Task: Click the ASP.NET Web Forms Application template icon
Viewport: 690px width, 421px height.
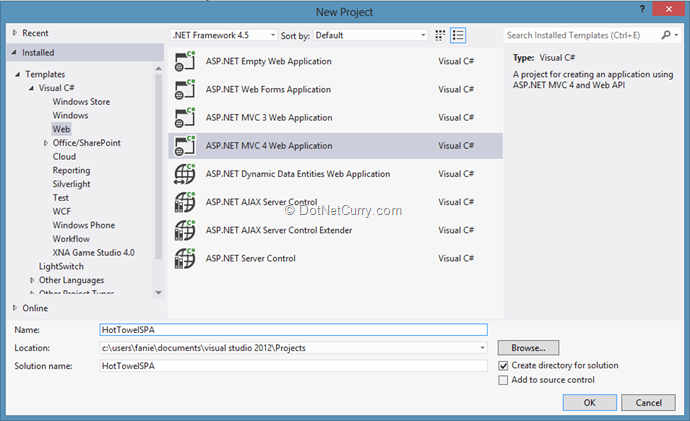Action: tap(185, 89)
